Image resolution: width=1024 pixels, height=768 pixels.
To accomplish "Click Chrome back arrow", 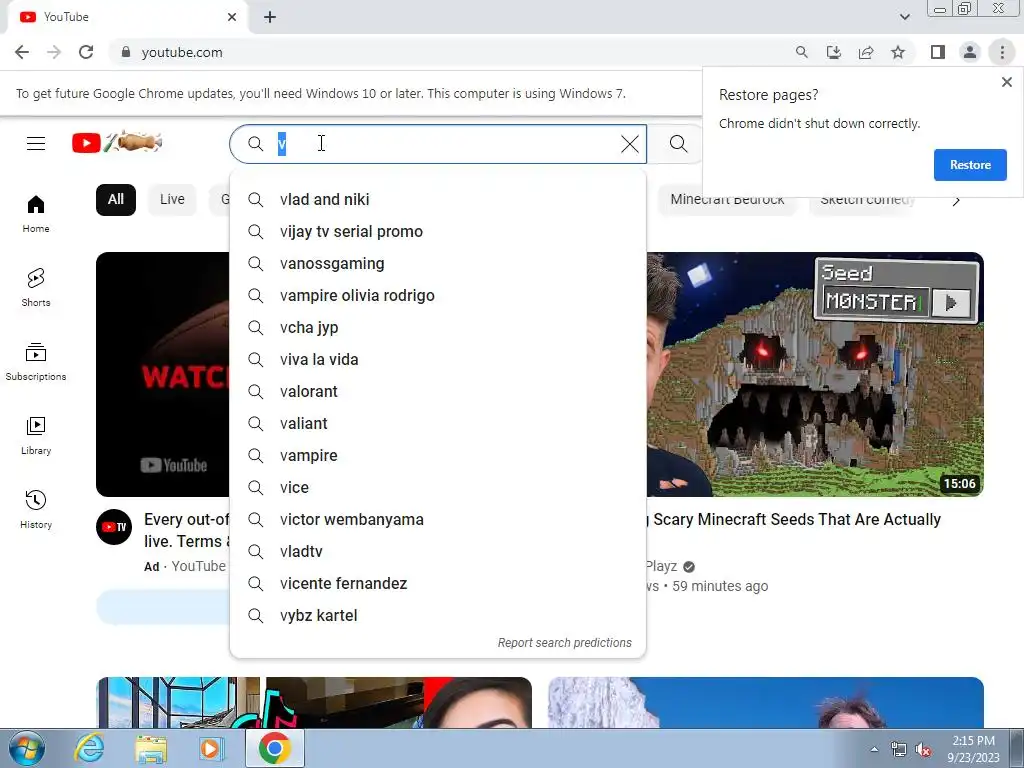I will (22, 52).
